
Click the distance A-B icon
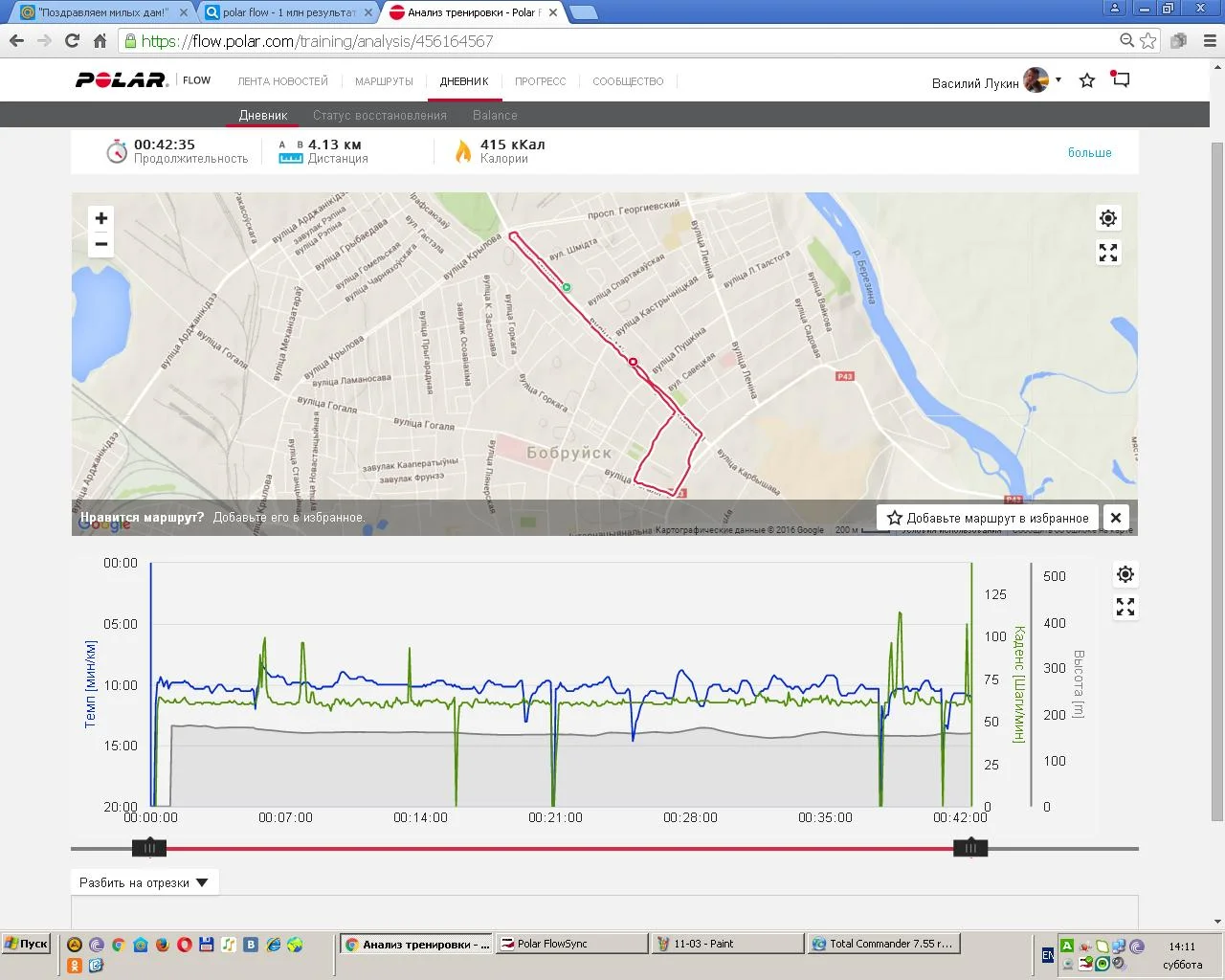[x=290, y=151]
